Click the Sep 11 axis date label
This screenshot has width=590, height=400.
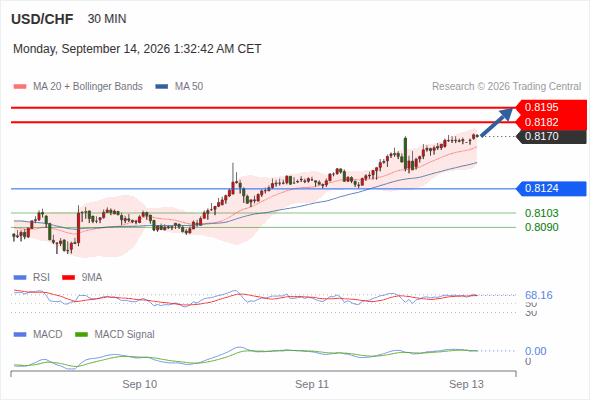(312, 384)
